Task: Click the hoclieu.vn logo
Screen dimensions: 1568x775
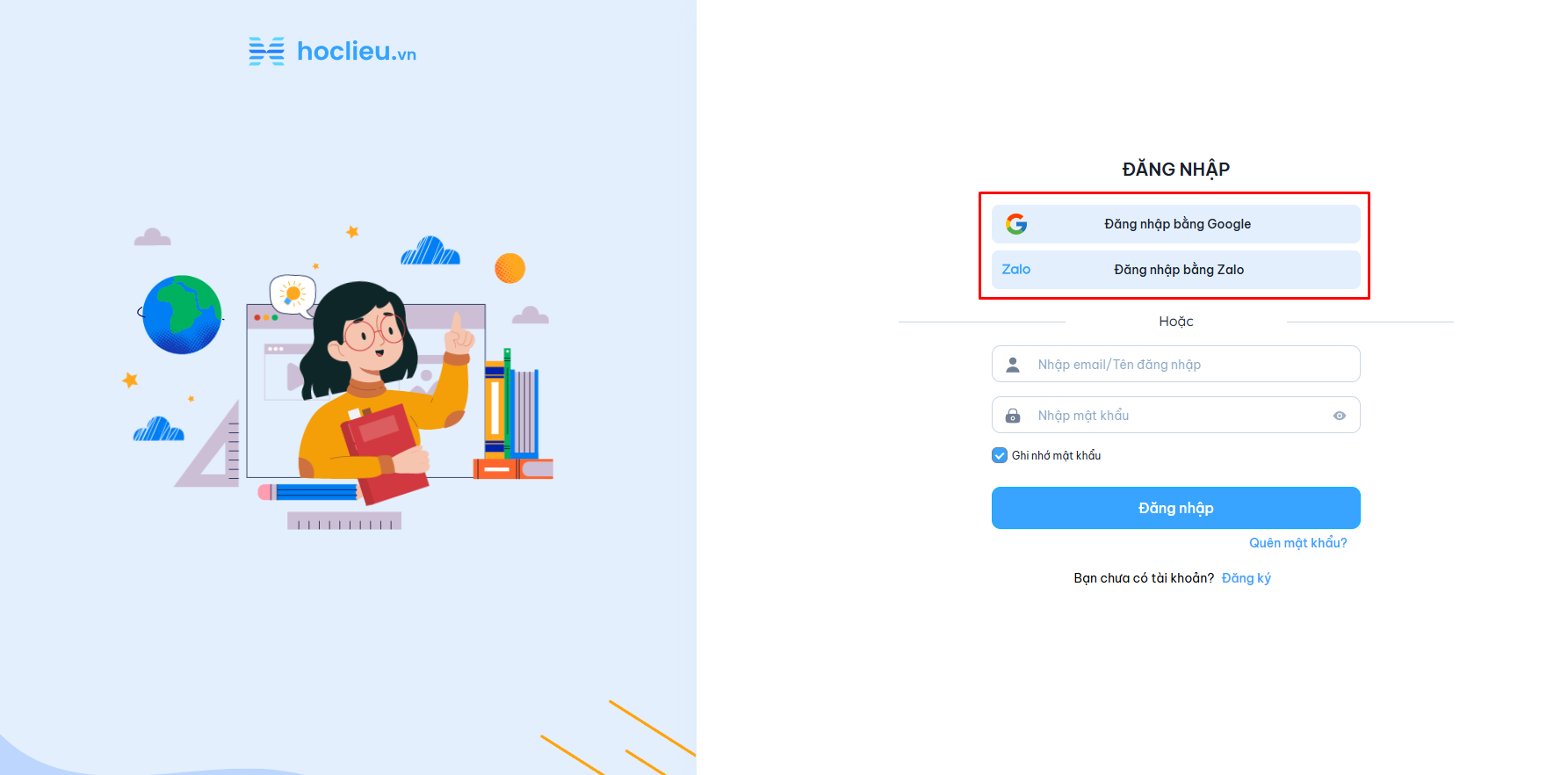Action: [x=332, y=52]
